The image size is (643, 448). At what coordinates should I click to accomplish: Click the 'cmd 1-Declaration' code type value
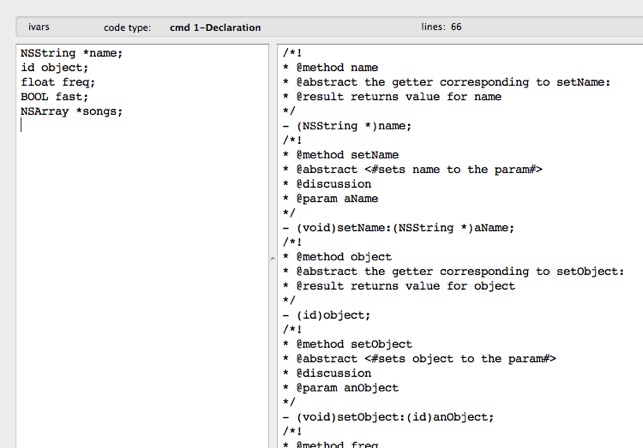[x=215, y=27]
